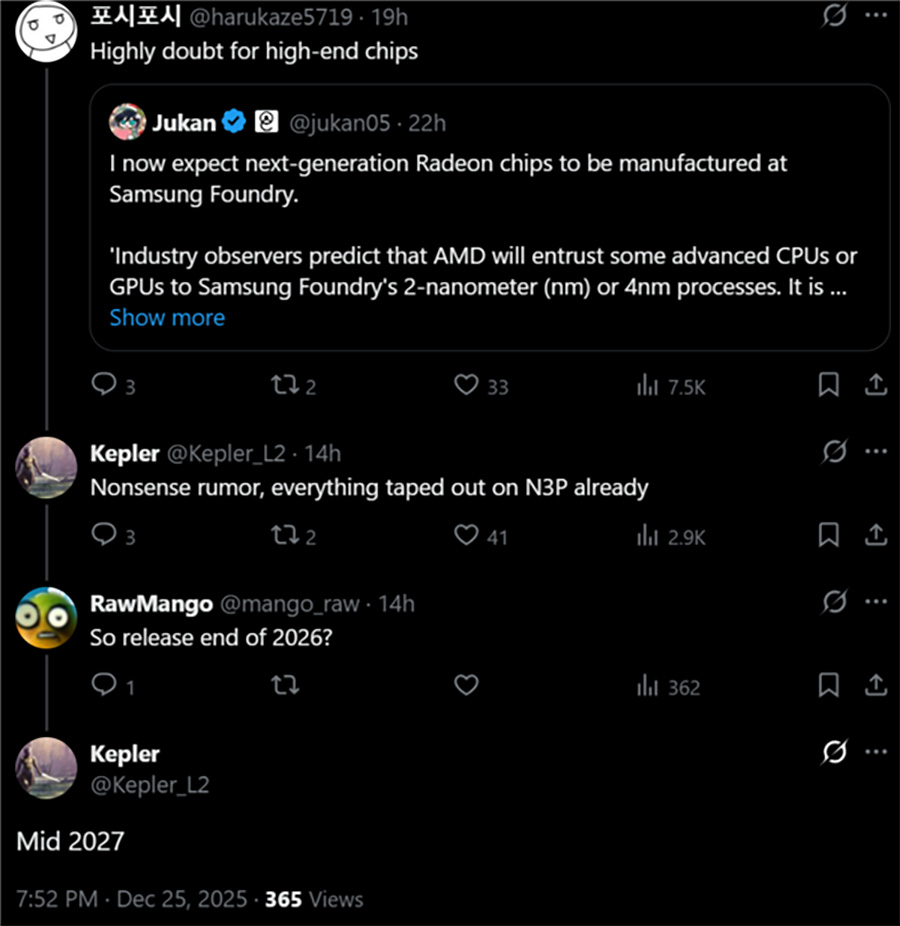Open @jukan05 profile handle link
The image size is (900, 926).
[x=338, y=123]
